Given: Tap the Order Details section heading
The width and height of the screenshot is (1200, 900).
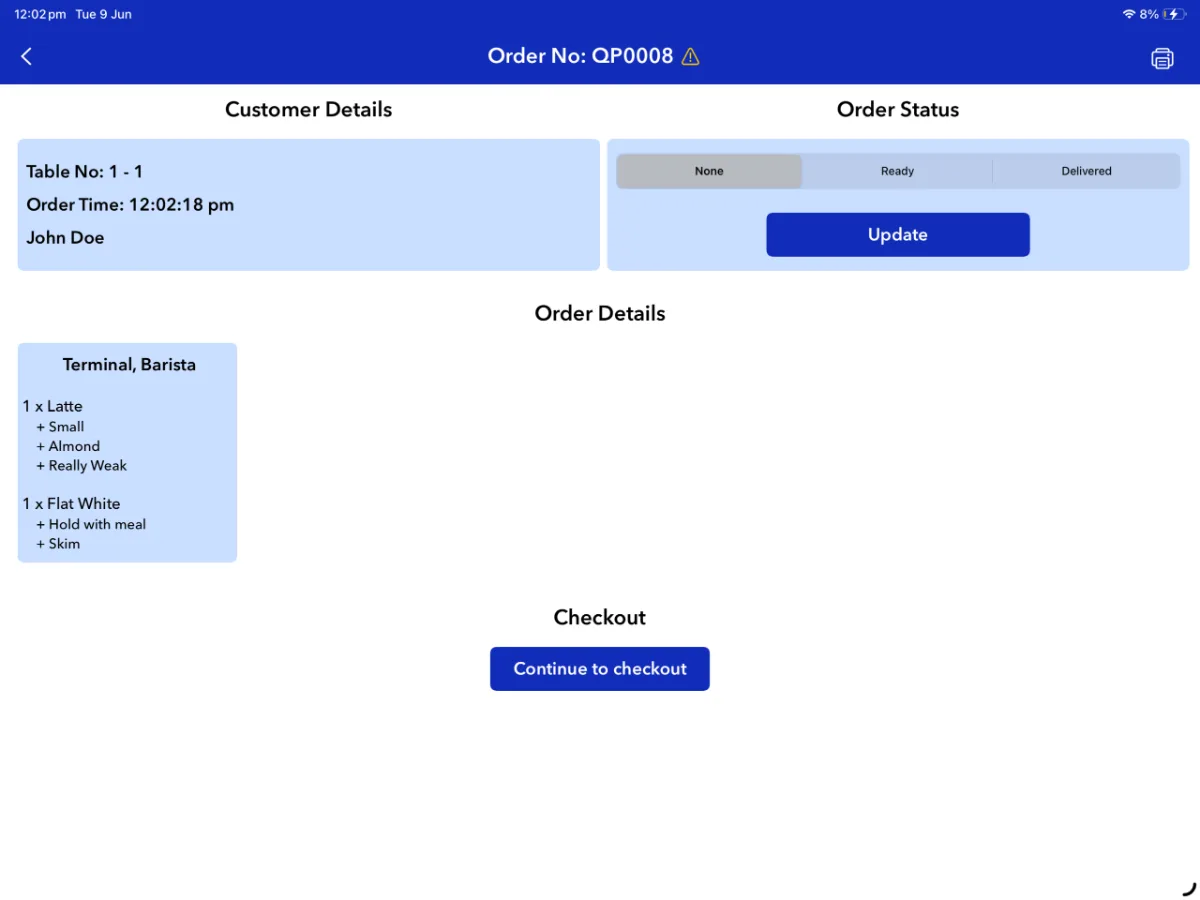Looking at the screenshot, I should click(x=600, y=314).
